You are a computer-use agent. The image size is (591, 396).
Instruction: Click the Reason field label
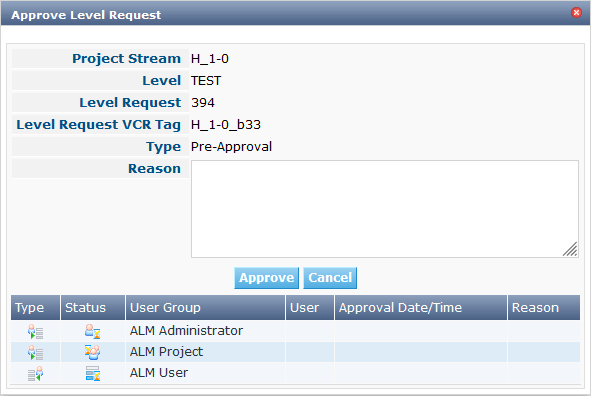point(154,168)
